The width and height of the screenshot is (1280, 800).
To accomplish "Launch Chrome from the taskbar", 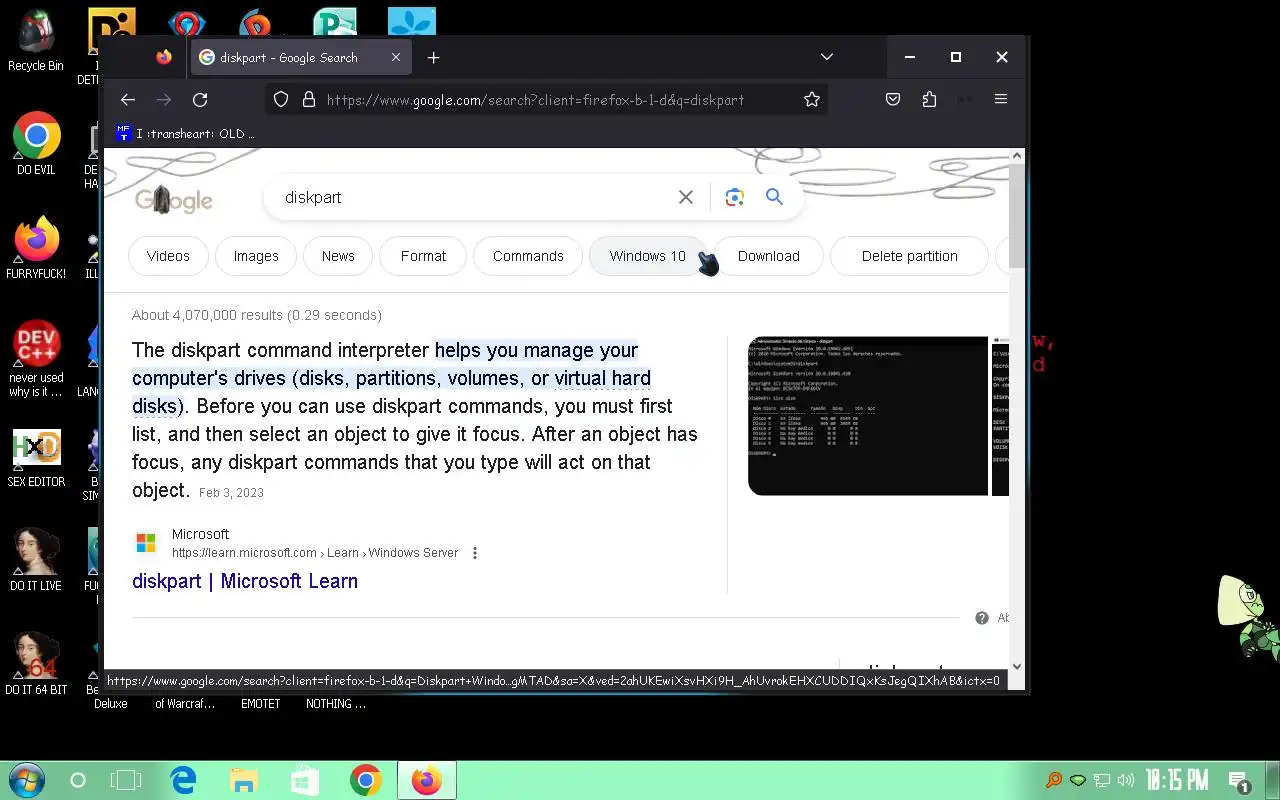I will (x=366, y=780).
